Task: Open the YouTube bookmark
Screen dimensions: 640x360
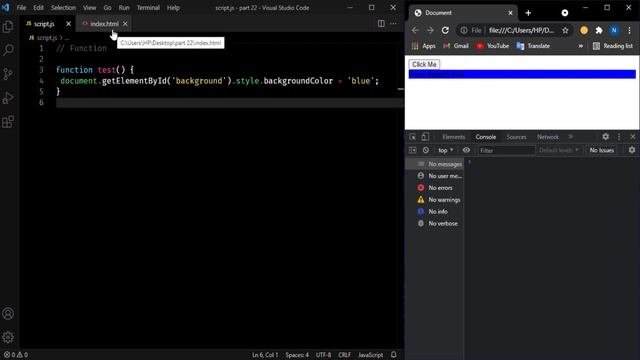Action: click(x=492, y=46)
